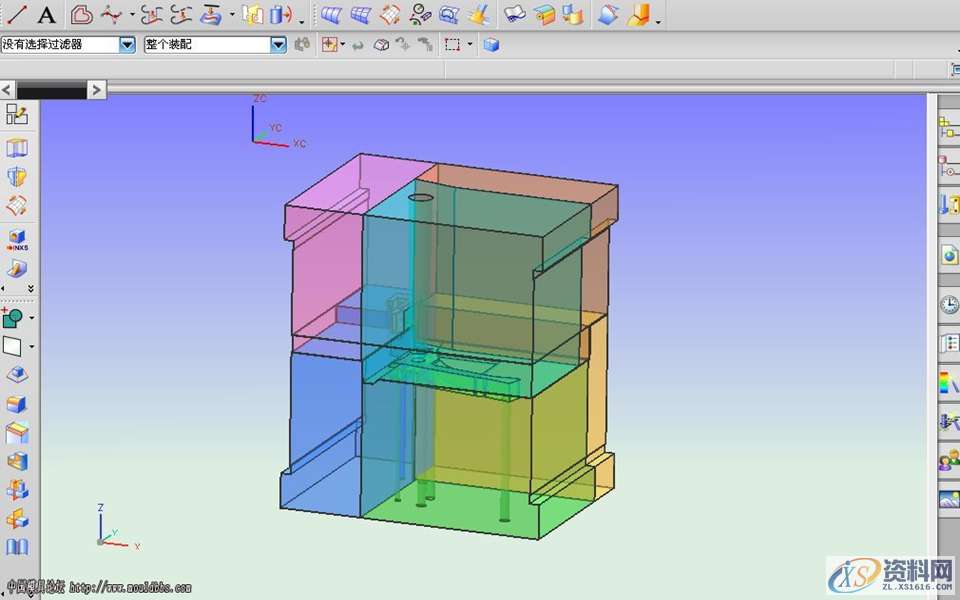Click the open book icon in left toolbar
The image size is (960, 600).
pos(17,547)
